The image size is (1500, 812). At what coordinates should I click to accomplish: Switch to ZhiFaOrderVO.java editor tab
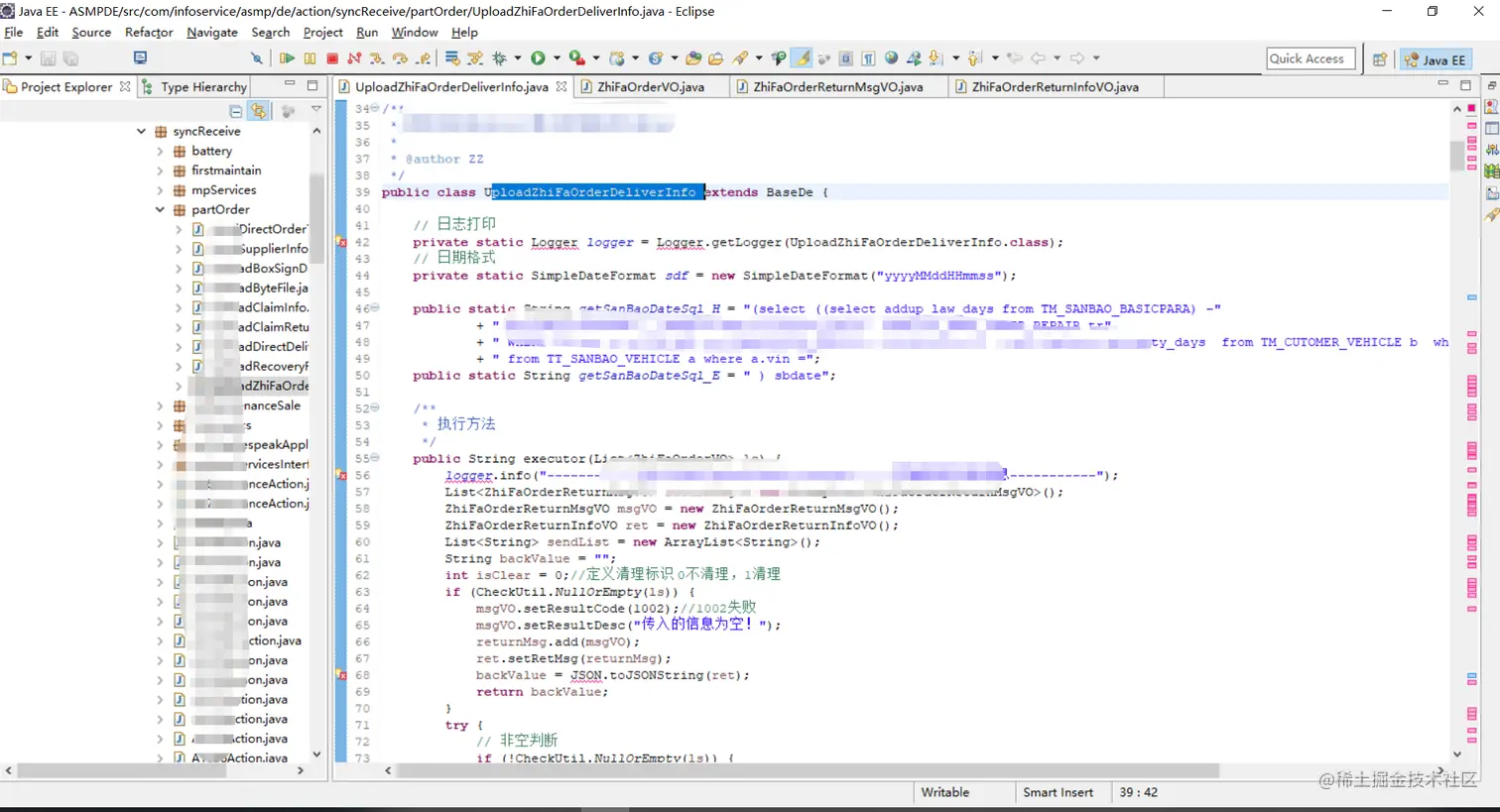point(651,87)
